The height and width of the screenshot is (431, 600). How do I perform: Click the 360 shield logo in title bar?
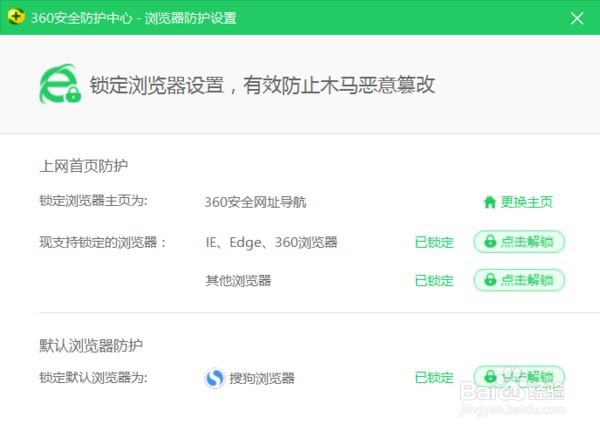tap(16, 17)
